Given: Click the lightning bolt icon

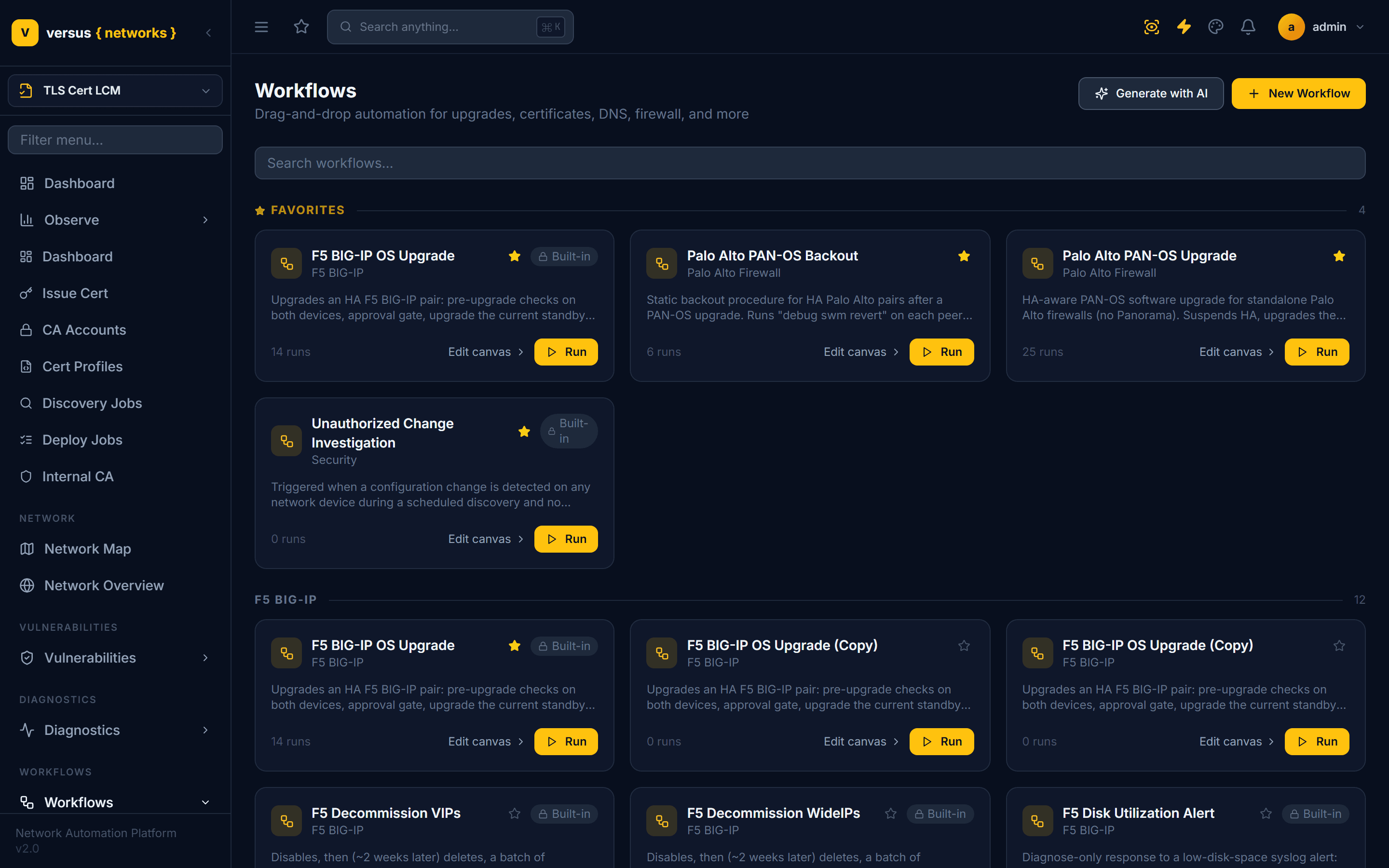Looking at the screenshot, I should [x=1184, y=27].
